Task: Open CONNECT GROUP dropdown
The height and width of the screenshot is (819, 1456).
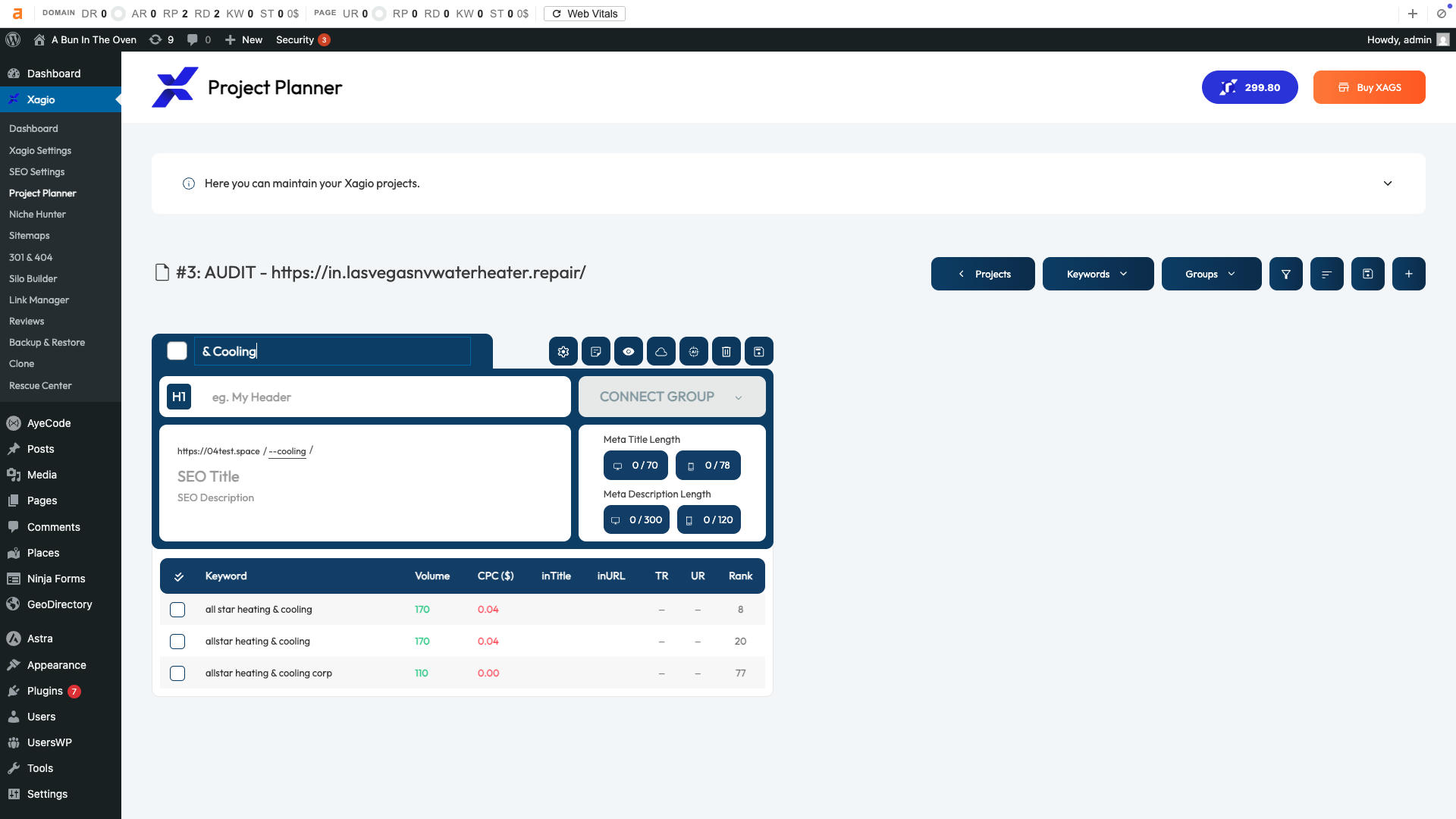Action: click(x=672, y=397)
